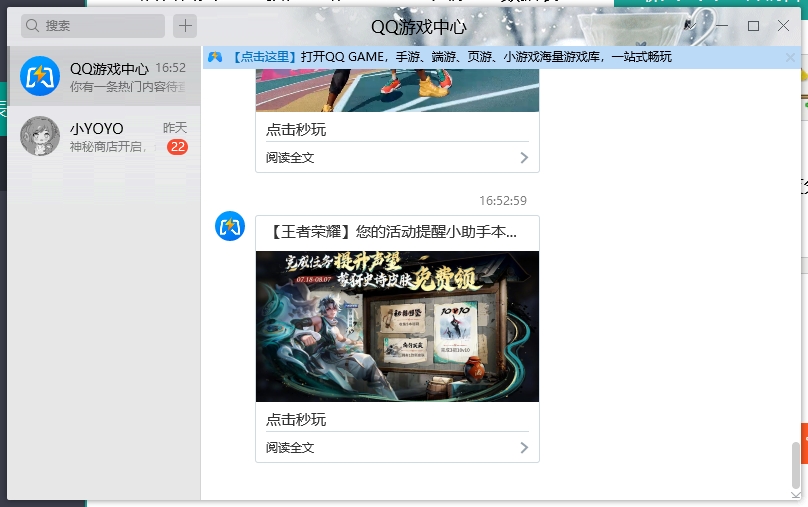Click the basketball court image thumbnail

pyautogui.click(x=397, y=90)
